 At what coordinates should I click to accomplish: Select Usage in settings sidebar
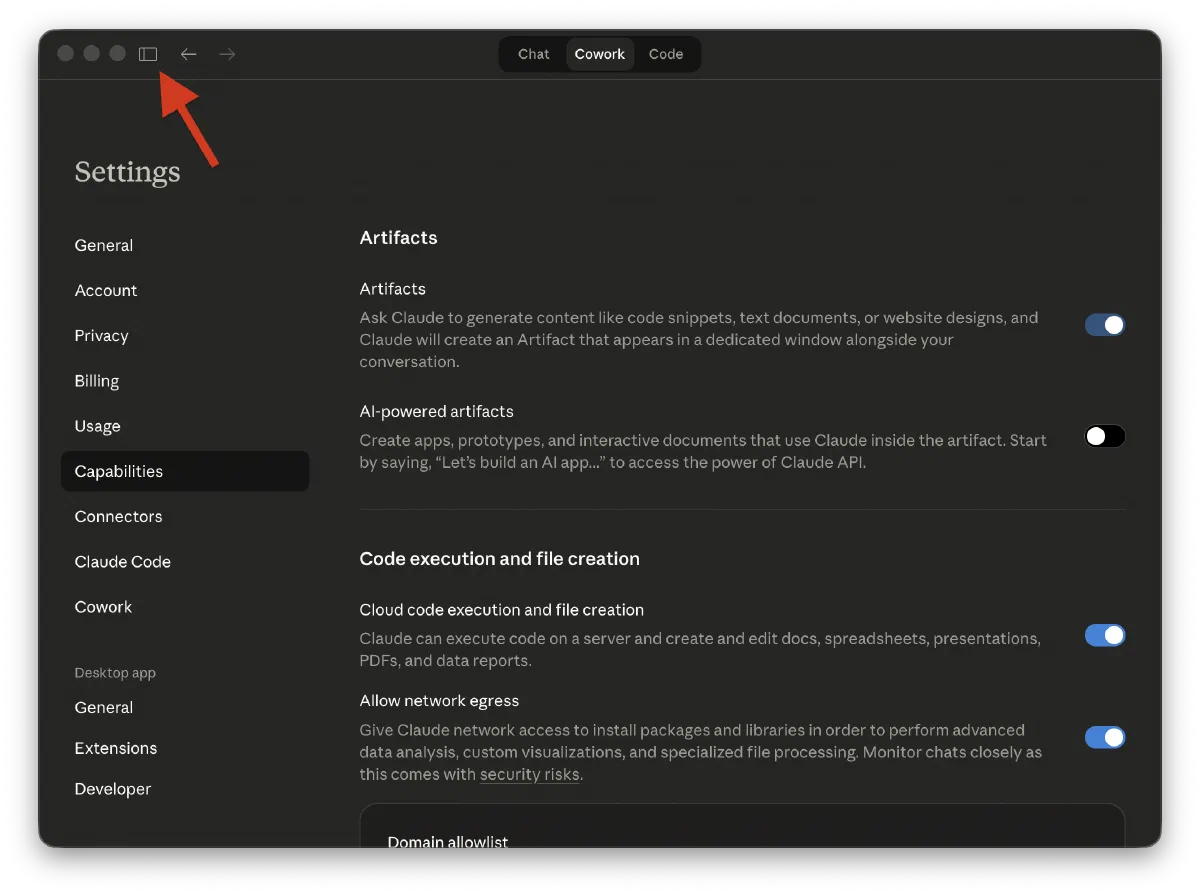click(x=98, y=426)
